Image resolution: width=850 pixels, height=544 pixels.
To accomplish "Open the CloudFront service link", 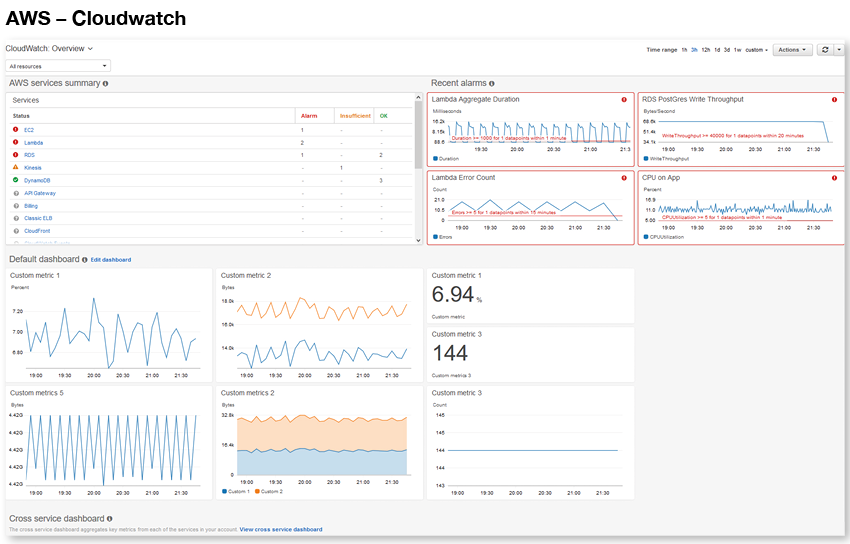I will (37, 231).
